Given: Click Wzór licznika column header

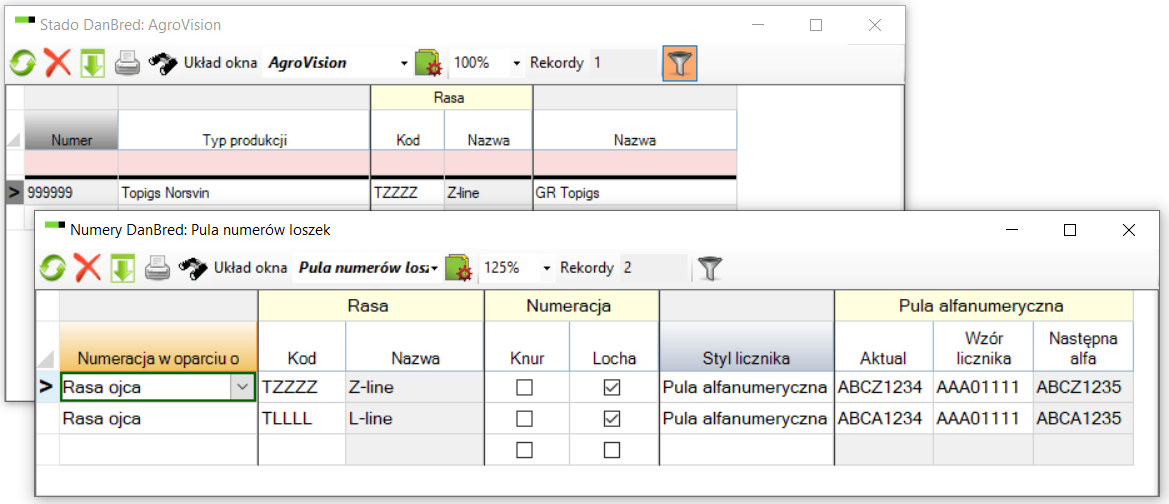Looking at the screenshot, I should tap(983, 347).
